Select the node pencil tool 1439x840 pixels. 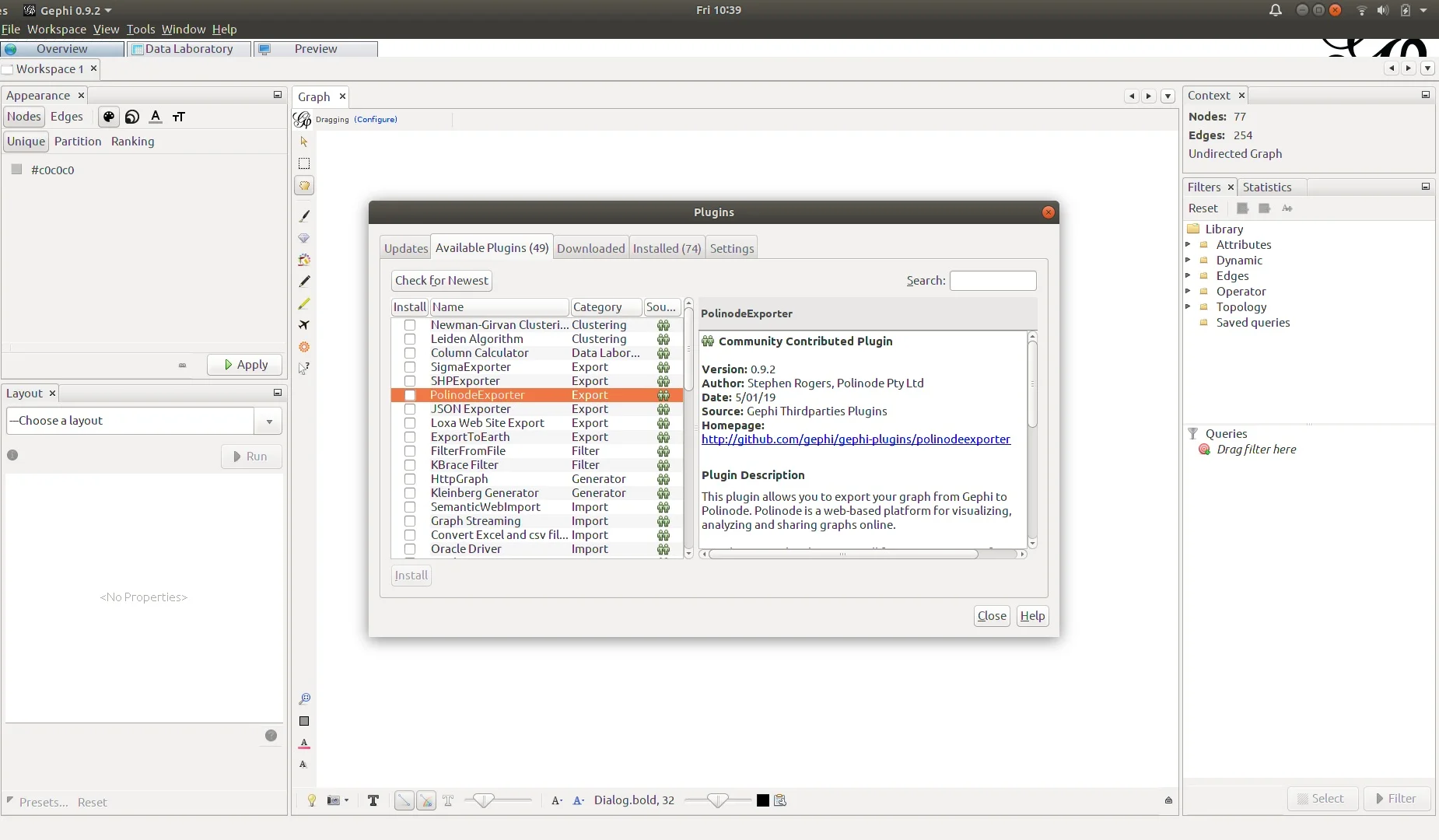(304, 281)
